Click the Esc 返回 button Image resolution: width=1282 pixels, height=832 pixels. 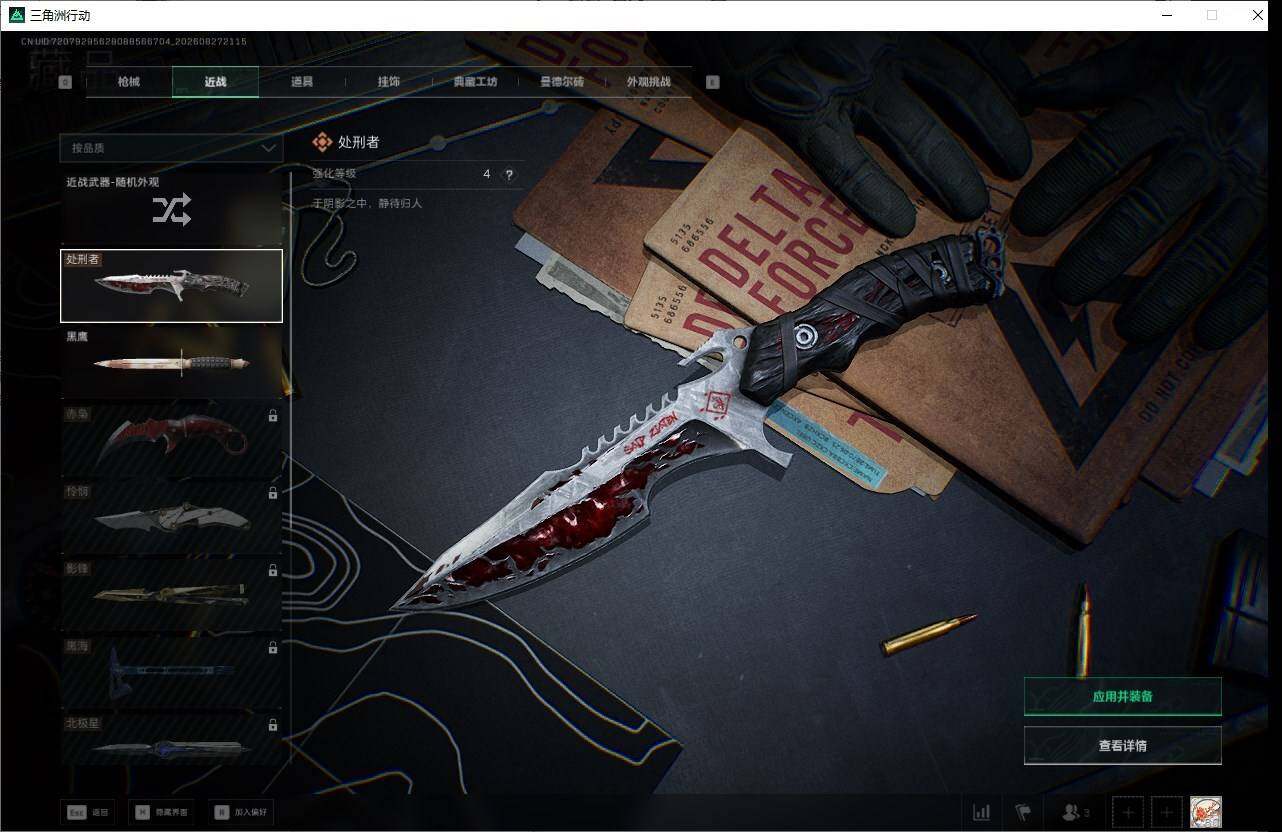(x=89, y=813)
